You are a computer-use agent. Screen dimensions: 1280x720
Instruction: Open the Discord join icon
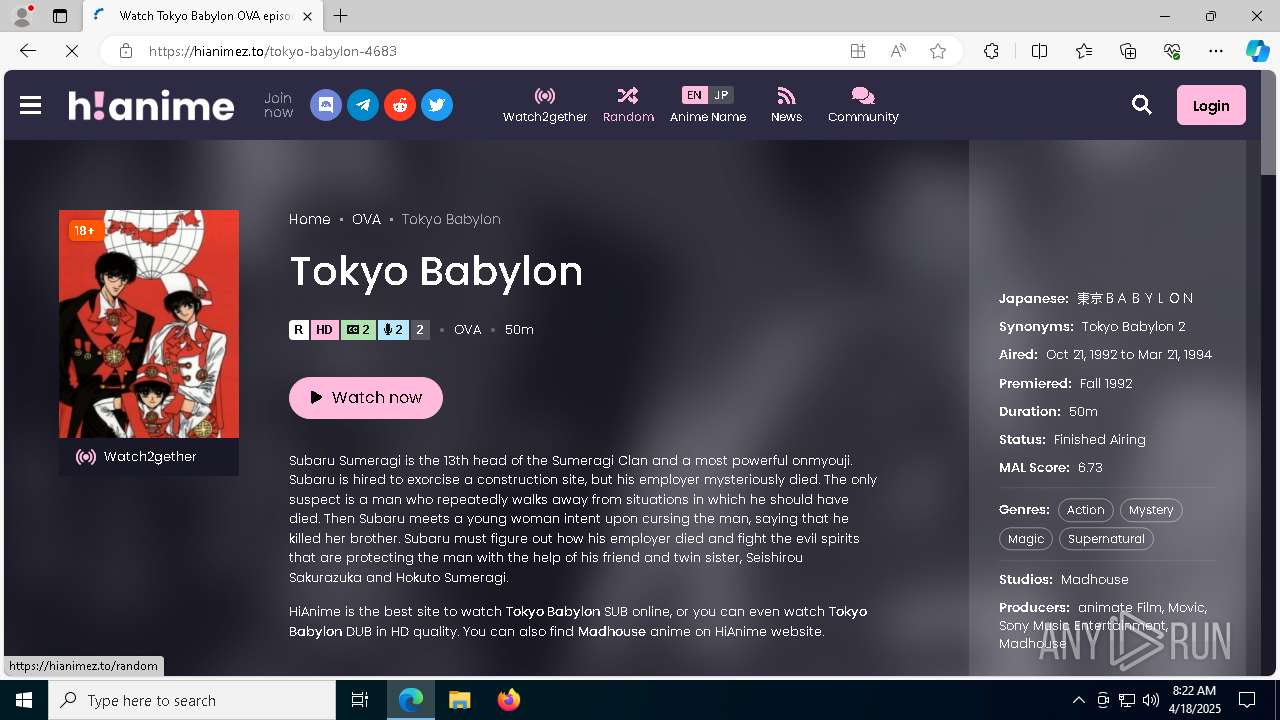tap(326, 105)
